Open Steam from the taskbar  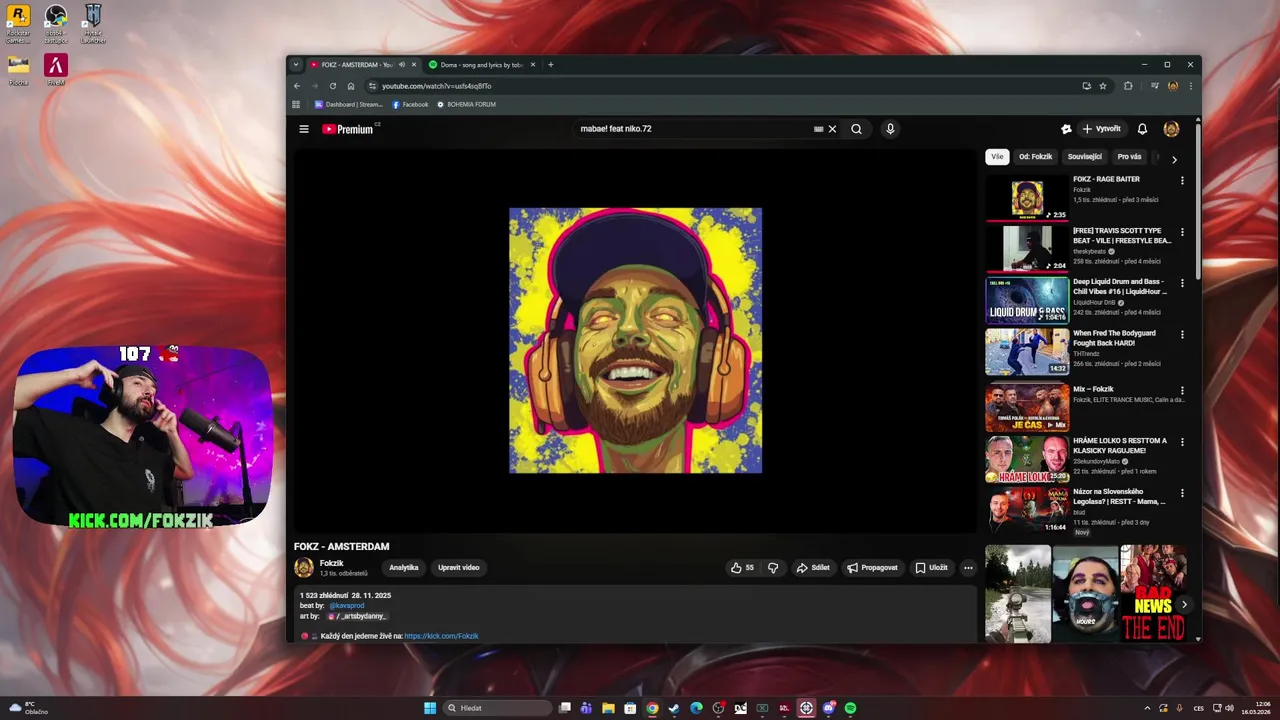point(674,708)
